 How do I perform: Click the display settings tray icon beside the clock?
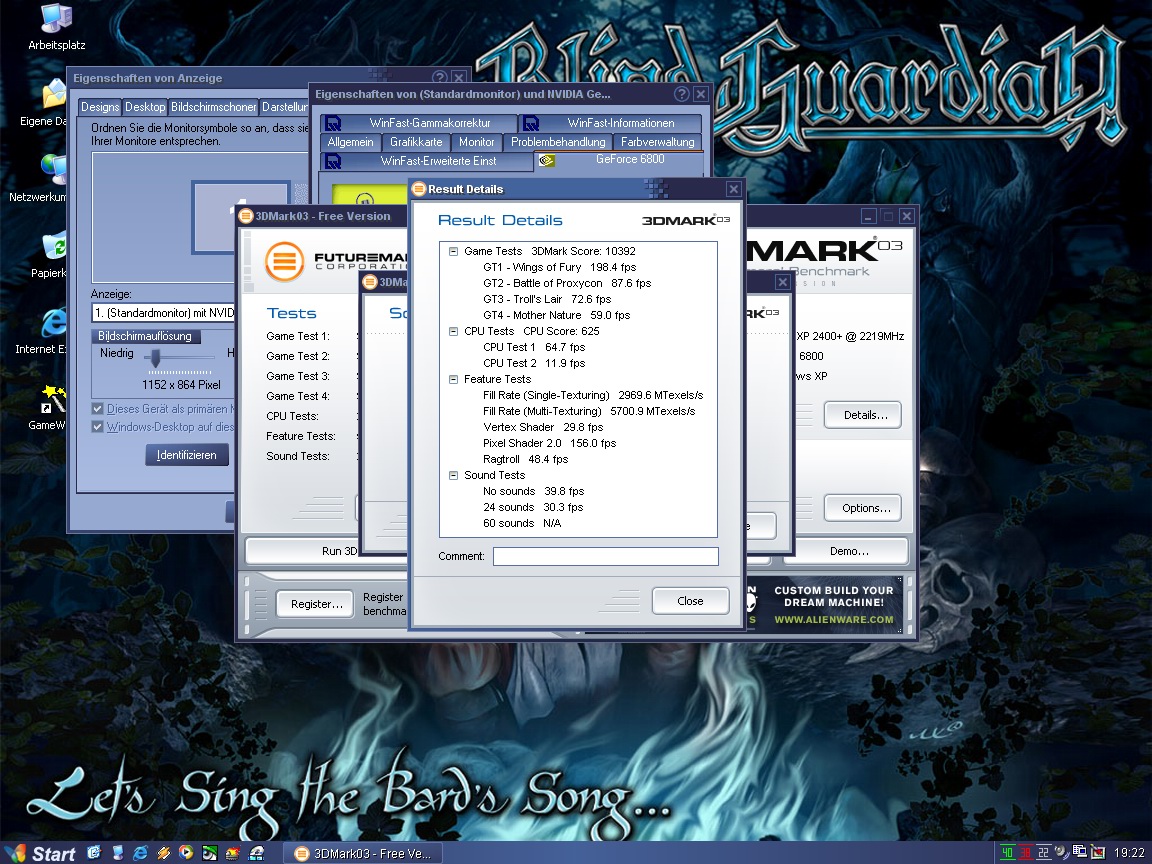(x=1097, y=853)
